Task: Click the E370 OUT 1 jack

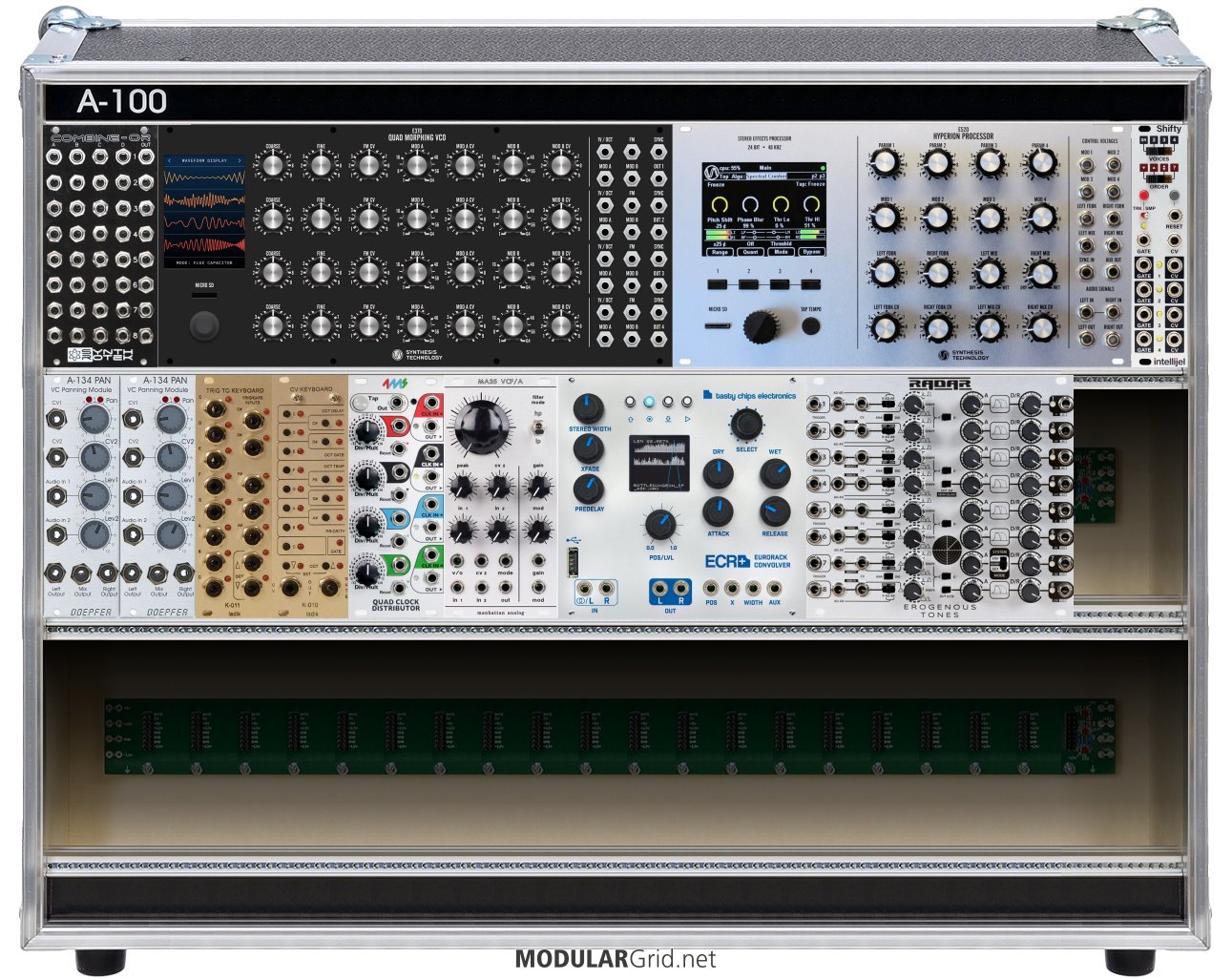Action: click(x=658, y=177)
